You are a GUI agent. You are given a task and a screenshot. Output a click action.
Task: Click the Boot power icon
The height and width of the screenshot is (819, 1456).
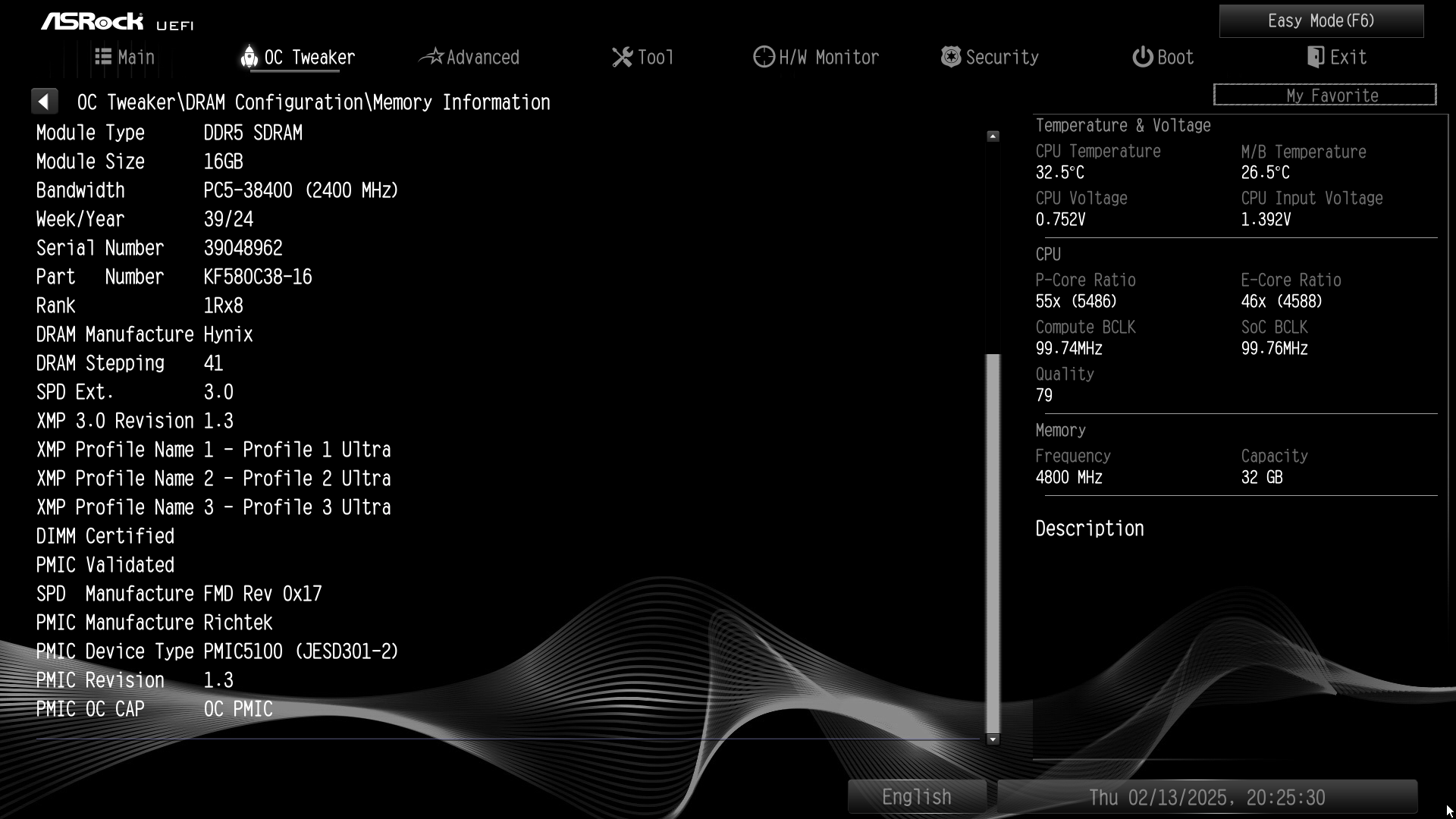pos(1142,57)
